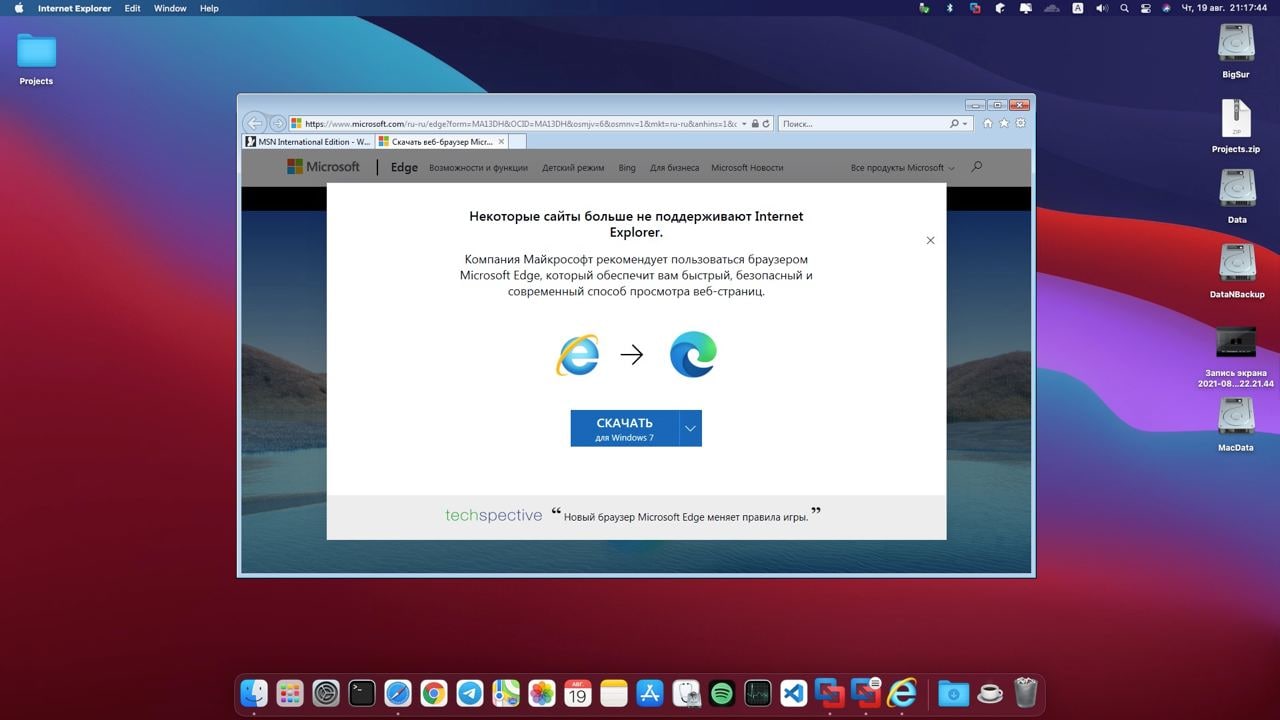Open Safari from the dock

tap(398, 692)
